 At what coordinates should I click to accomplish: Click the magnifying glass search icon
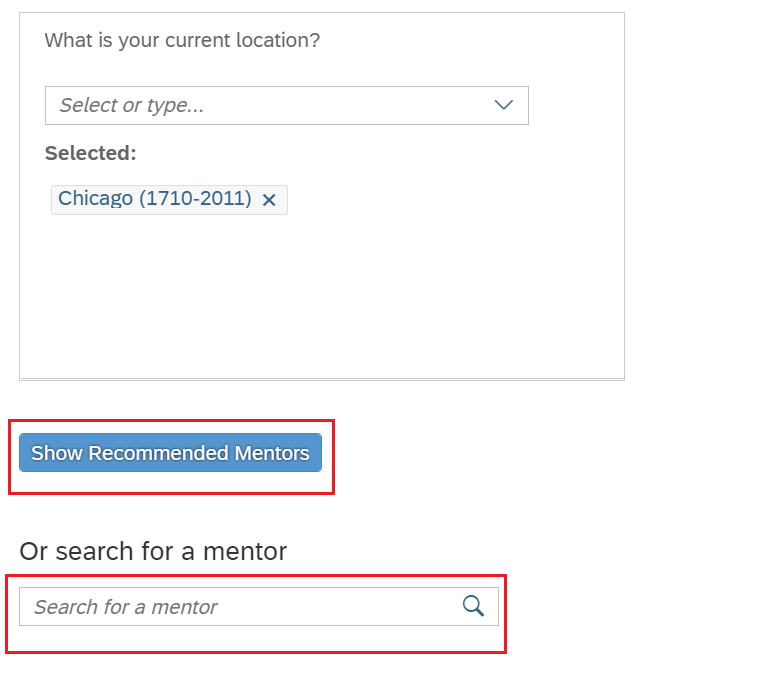473,606
